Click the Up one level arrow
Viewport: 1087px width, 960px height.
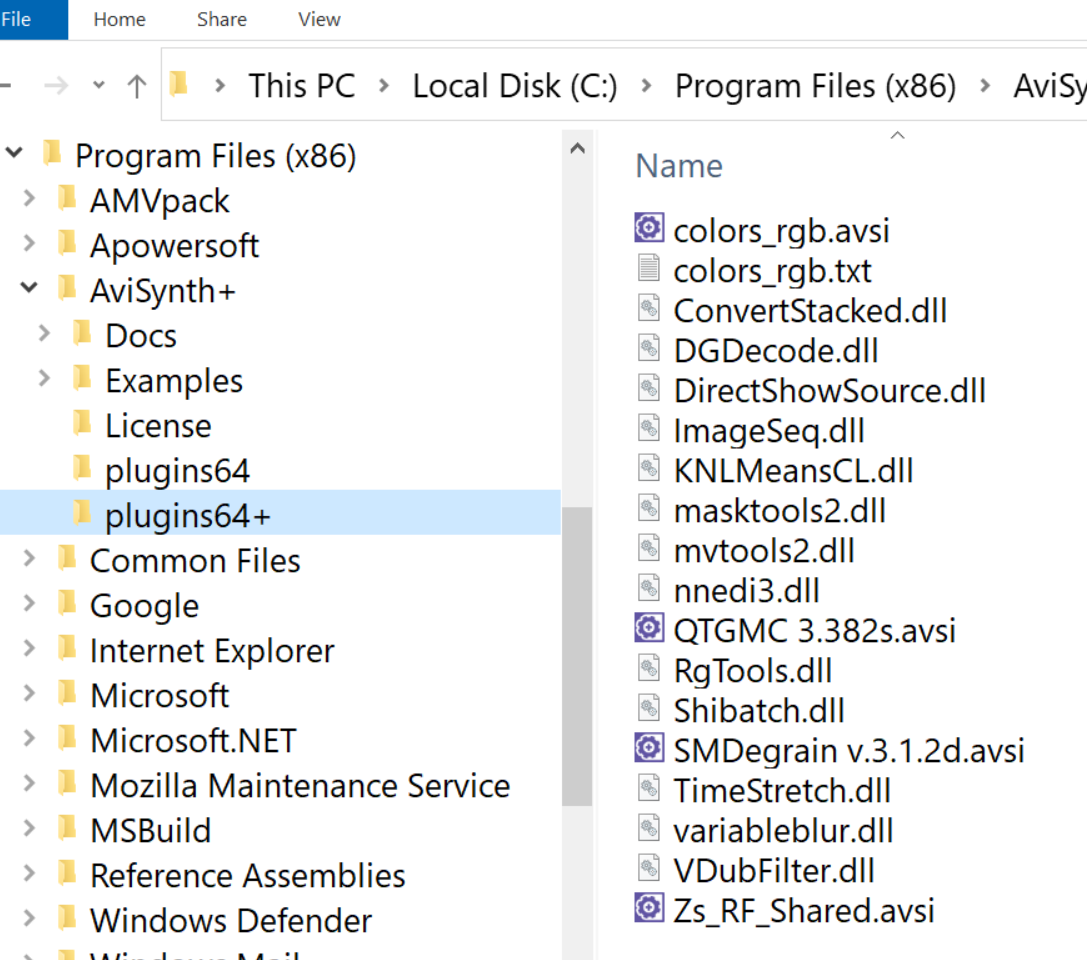[137, 86]
